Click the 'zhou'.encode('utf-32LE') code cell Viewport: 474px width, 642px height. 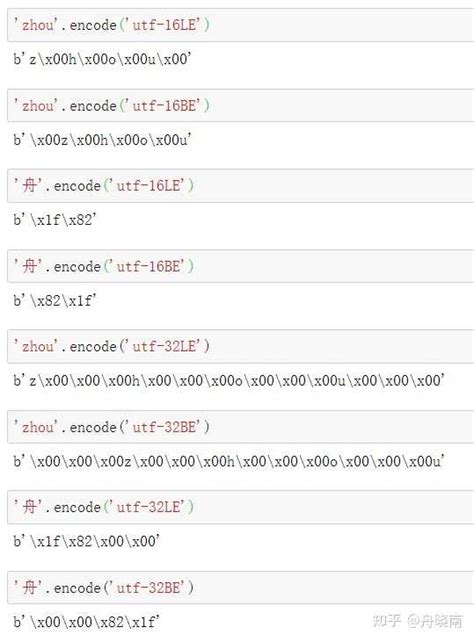(x=241, y=346)
